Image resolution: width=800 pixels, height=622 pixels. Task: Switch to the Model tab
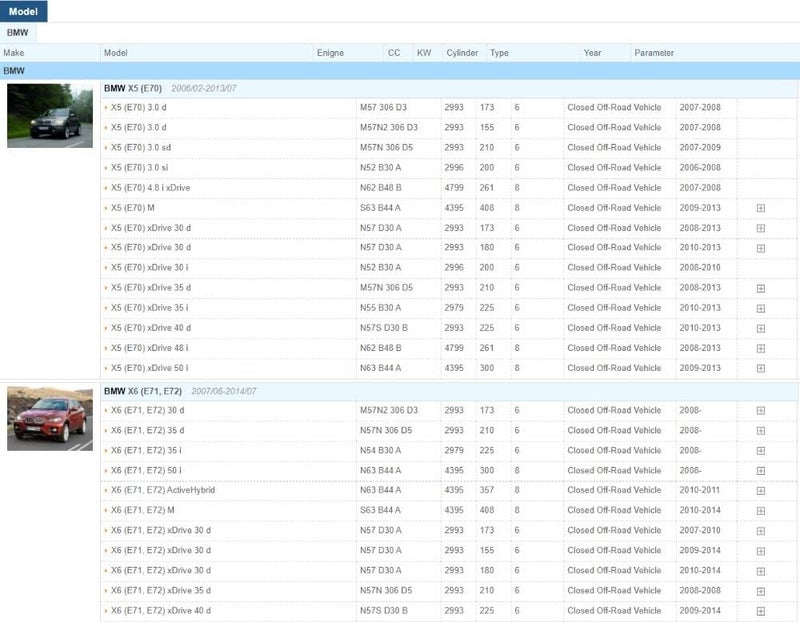click(x=24, y=11)
